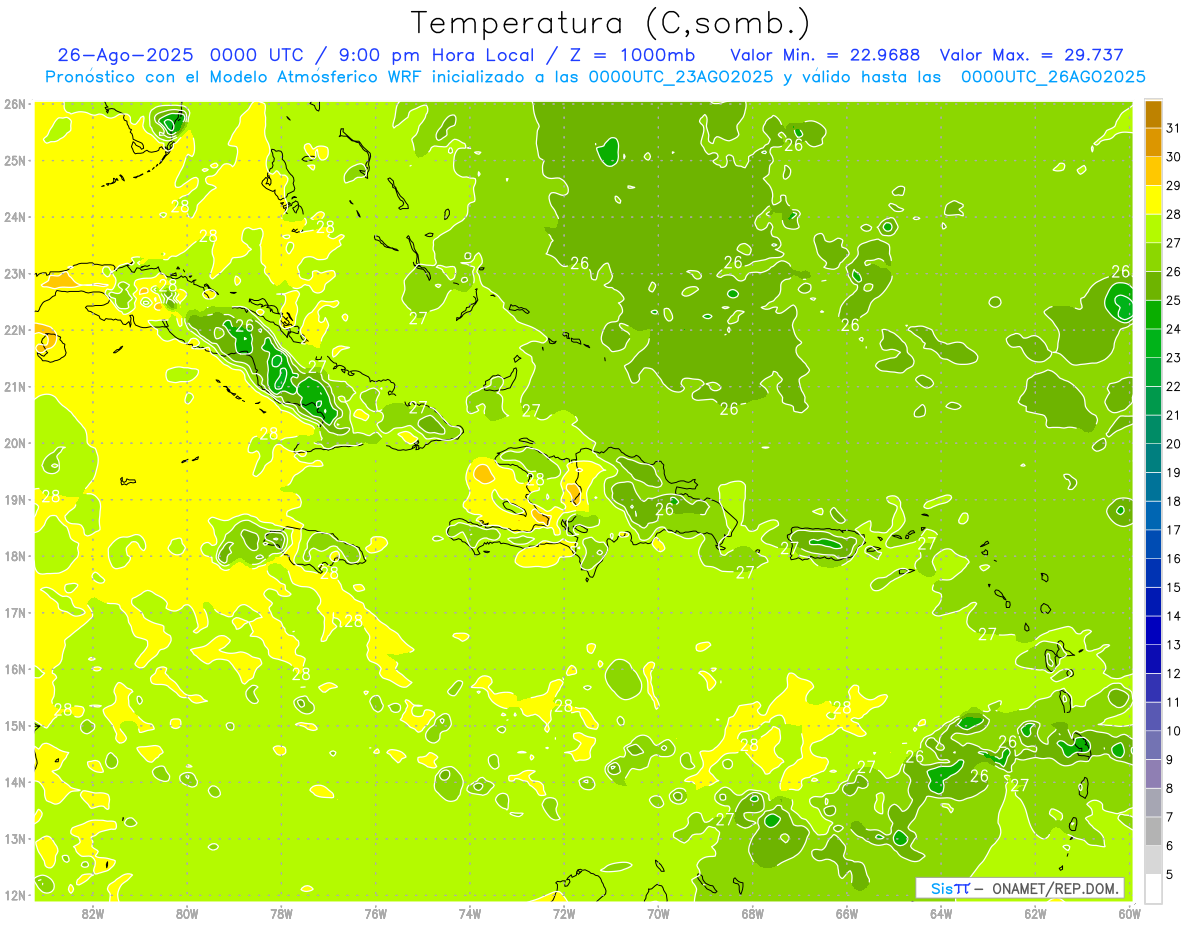Click the '74W' longitude label
The width and height of the screenshot is (1200, 927).
click(470, 913)
